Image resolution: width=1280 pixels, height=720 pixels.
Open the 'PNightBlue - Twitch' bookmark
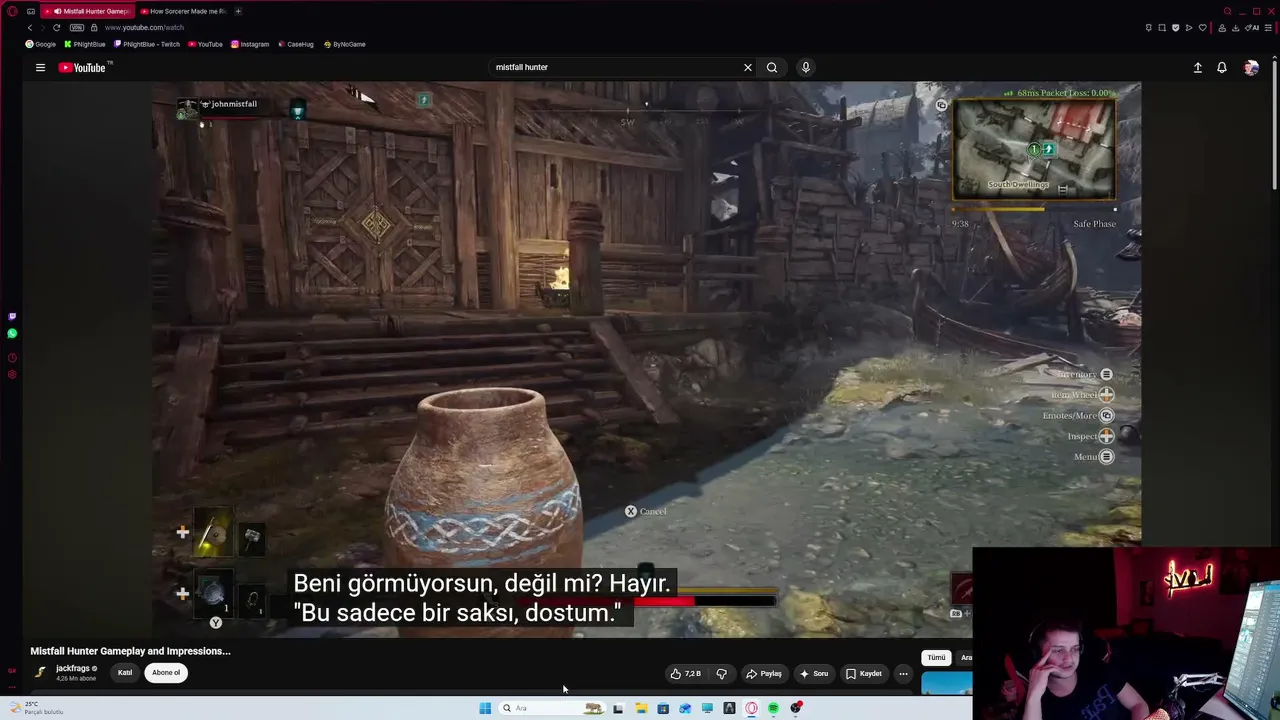[x=147, y=44]
